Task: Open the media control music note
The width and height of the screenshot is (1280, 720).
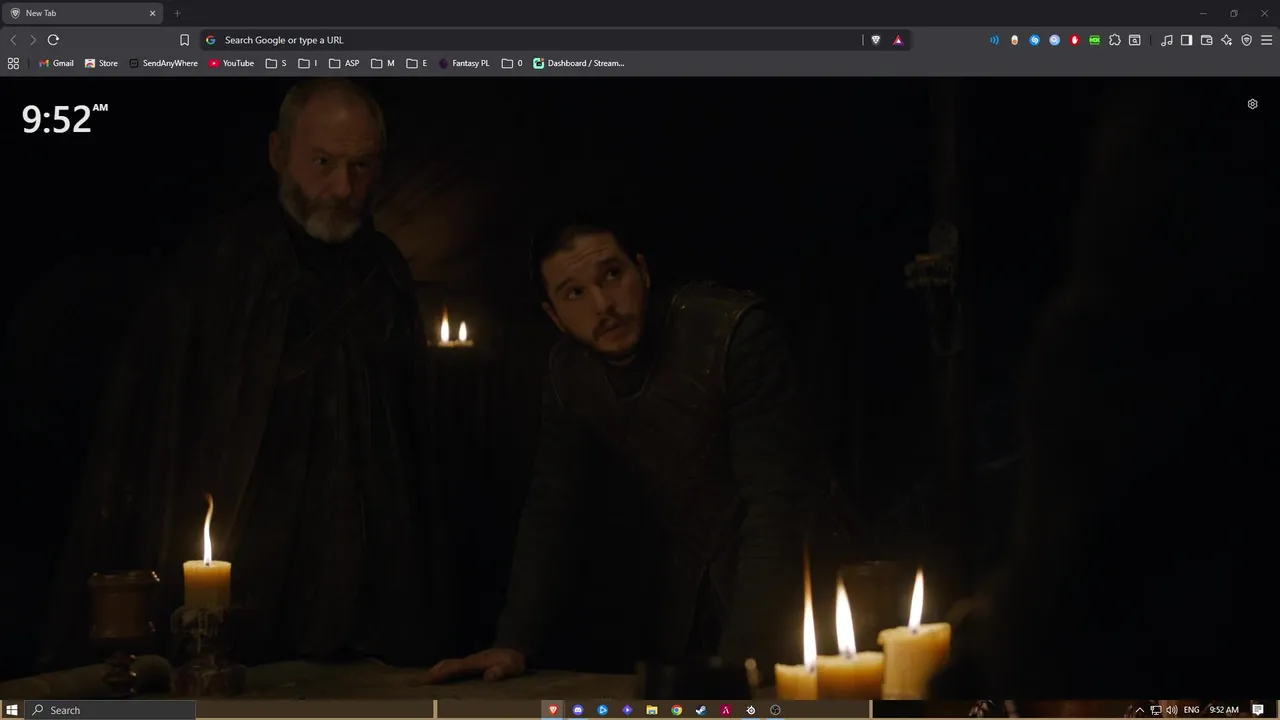Action: [1167, 40]
